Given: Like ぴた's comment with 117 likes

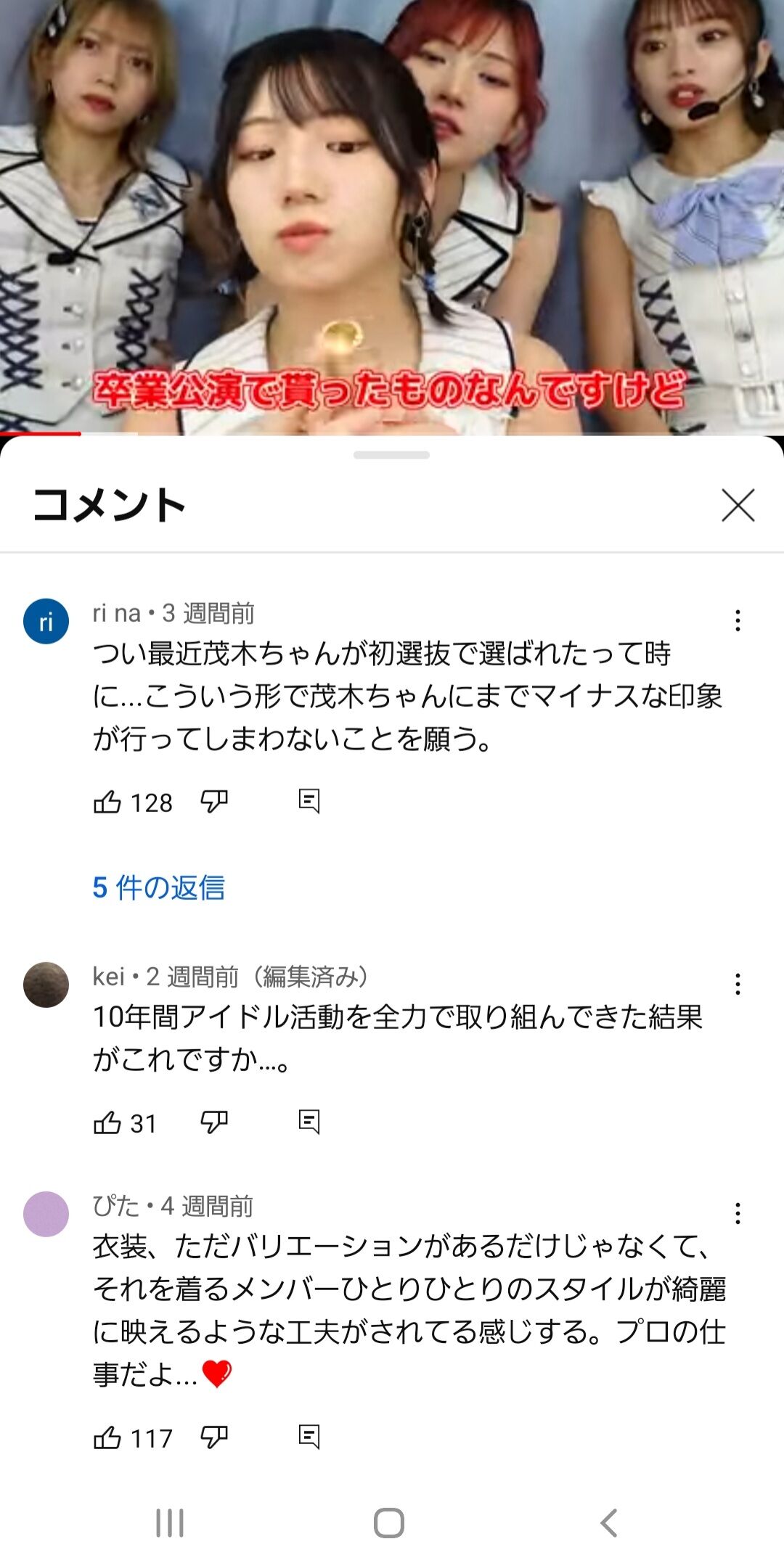Looking at the screenshot, I should click(x=107, y=1437).
